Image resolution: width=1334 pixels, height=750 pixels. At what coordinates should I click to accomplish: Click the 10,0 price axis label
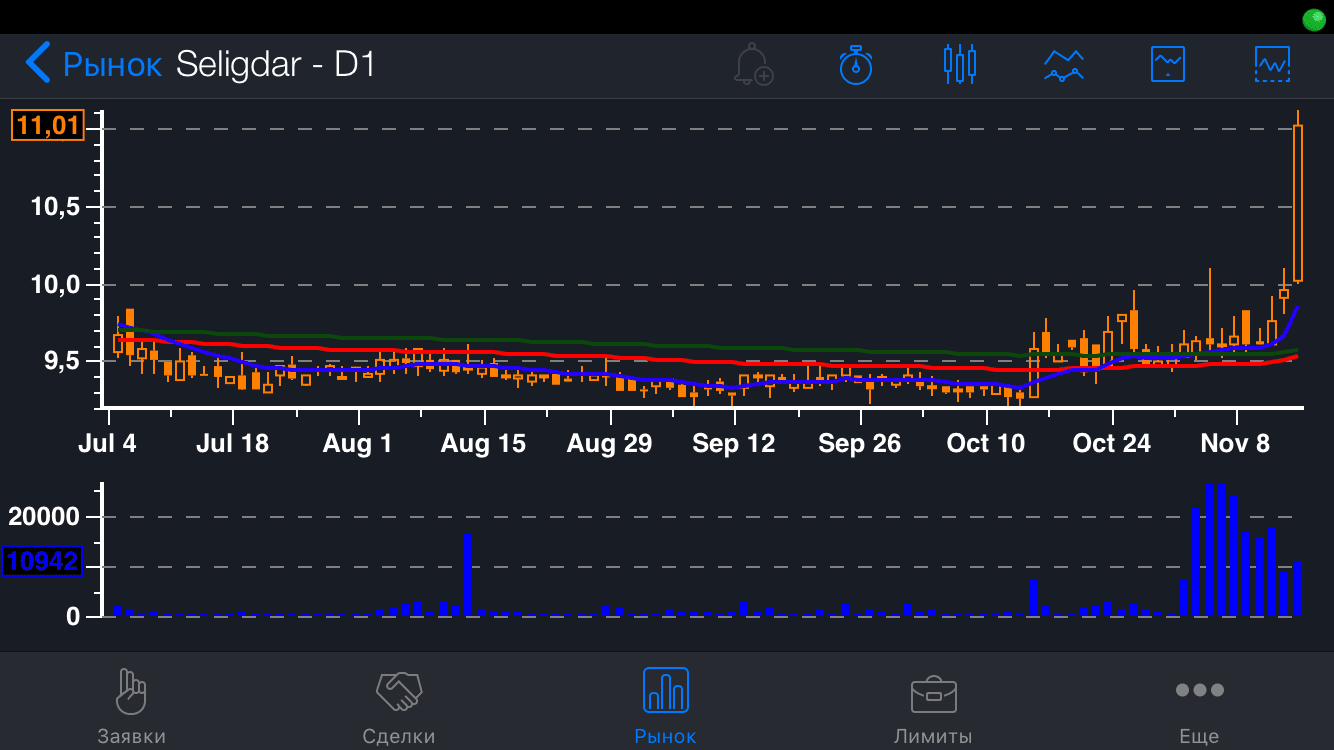57,284
